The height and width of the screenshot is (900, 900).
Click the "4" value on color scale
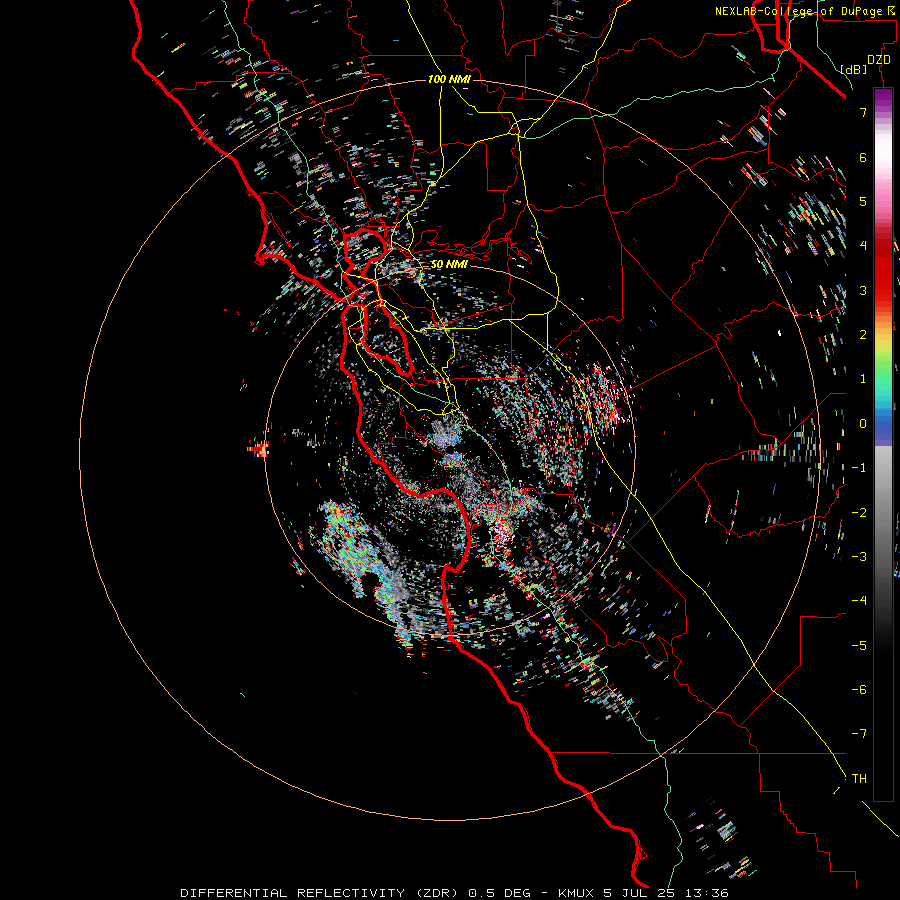(x=863, y=246)
